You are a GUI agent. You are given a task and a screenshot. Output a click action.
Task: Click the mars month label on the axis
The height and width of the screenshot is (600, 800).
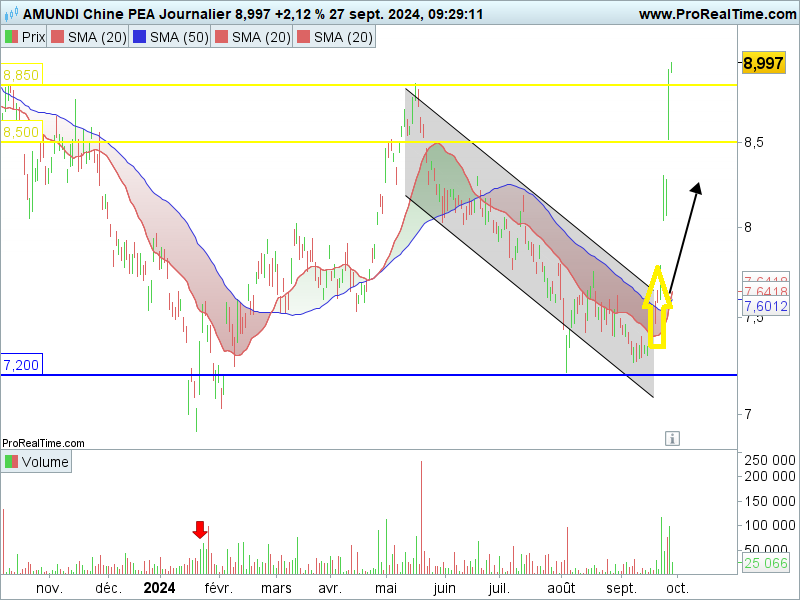pos(276,588)
